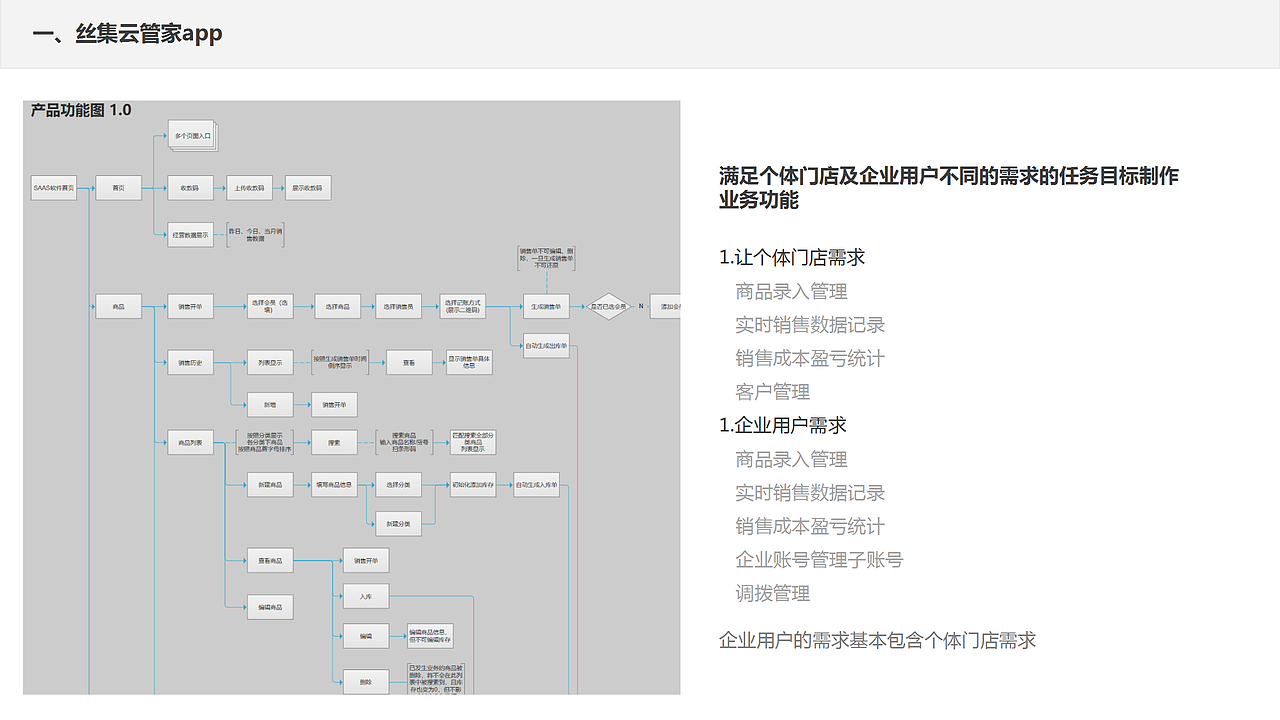Click 商品录入管理 under 个体门店需求
Screen dimensions: 1280x720
point(792,291)
